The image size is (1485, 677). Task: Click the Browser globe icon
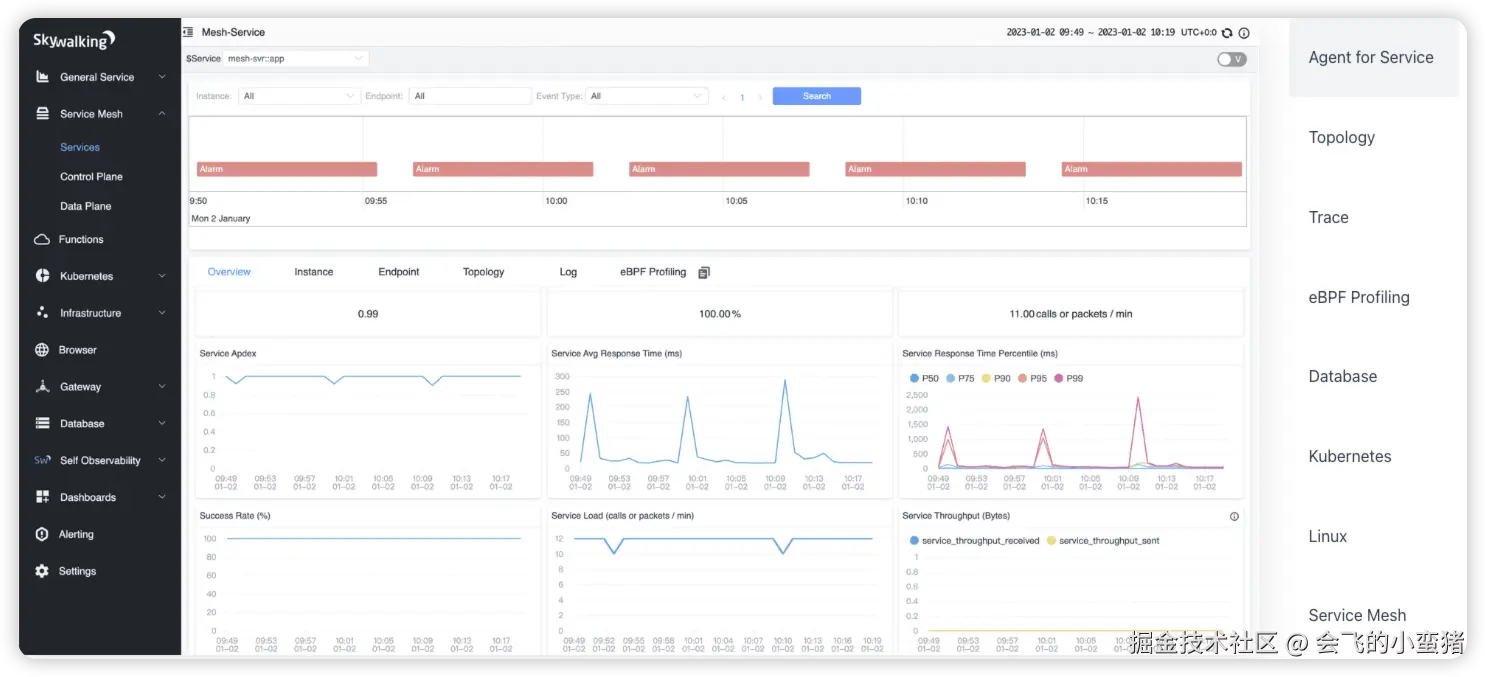42,350
